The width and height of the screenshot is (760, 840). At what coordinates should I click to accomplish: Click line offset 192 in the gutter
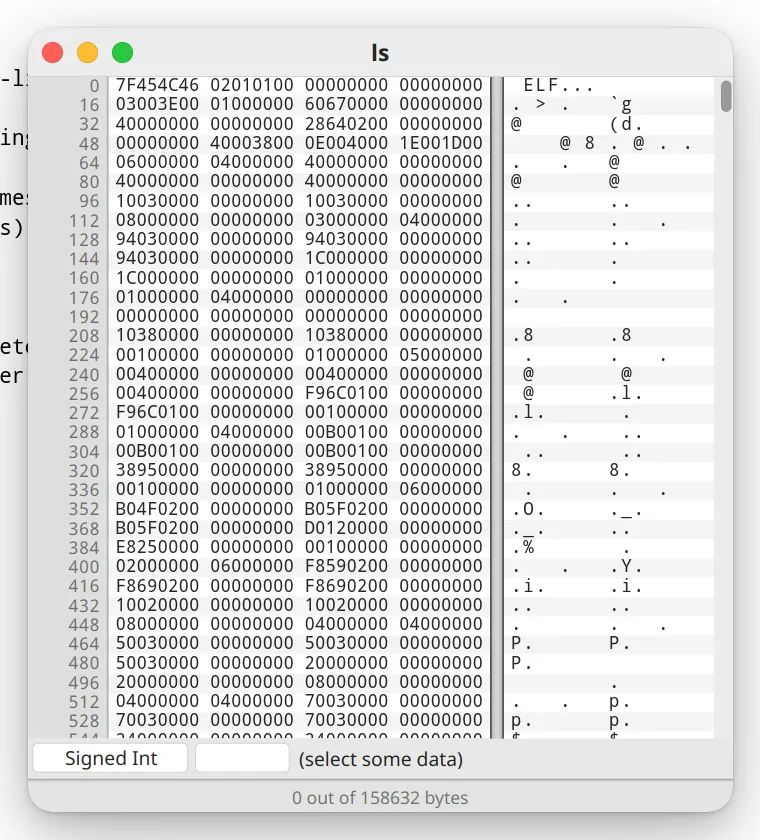[84, 317]
